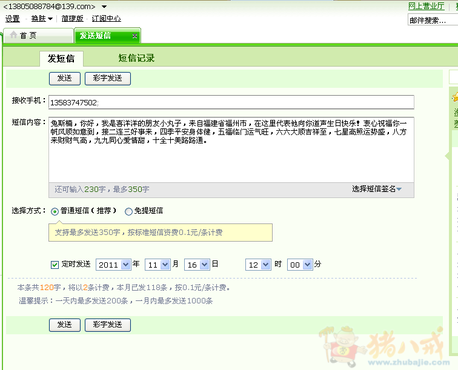Open 简捷版 link
Screen dimensions: 458x370
coord(72,19)
